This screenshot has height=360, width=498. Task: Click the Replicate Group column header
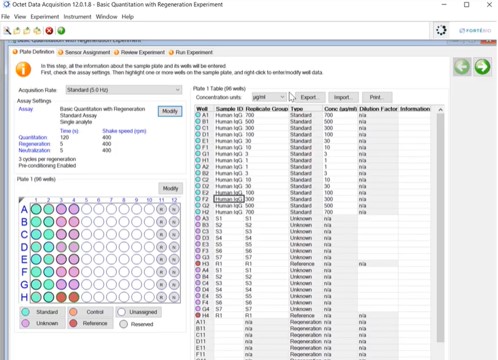point(267,109)
